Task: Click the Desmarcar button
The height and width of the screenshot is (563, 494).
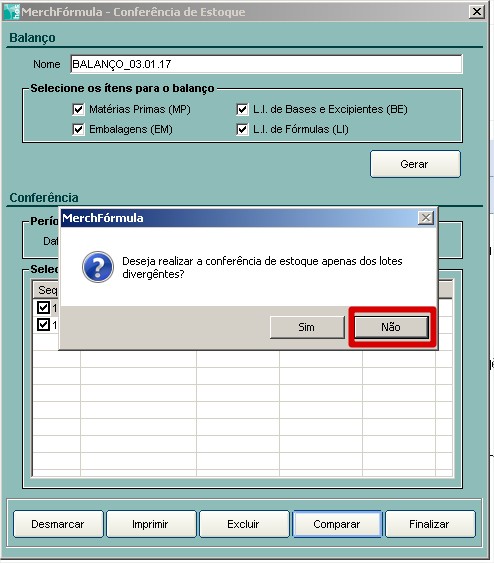Action: 58,524
